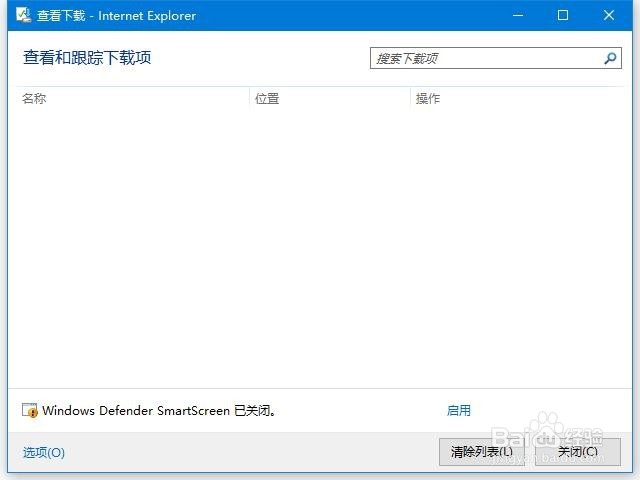640x480 pixels.
Task: Maximize the View Downloads window
Action: coord(563,16)
